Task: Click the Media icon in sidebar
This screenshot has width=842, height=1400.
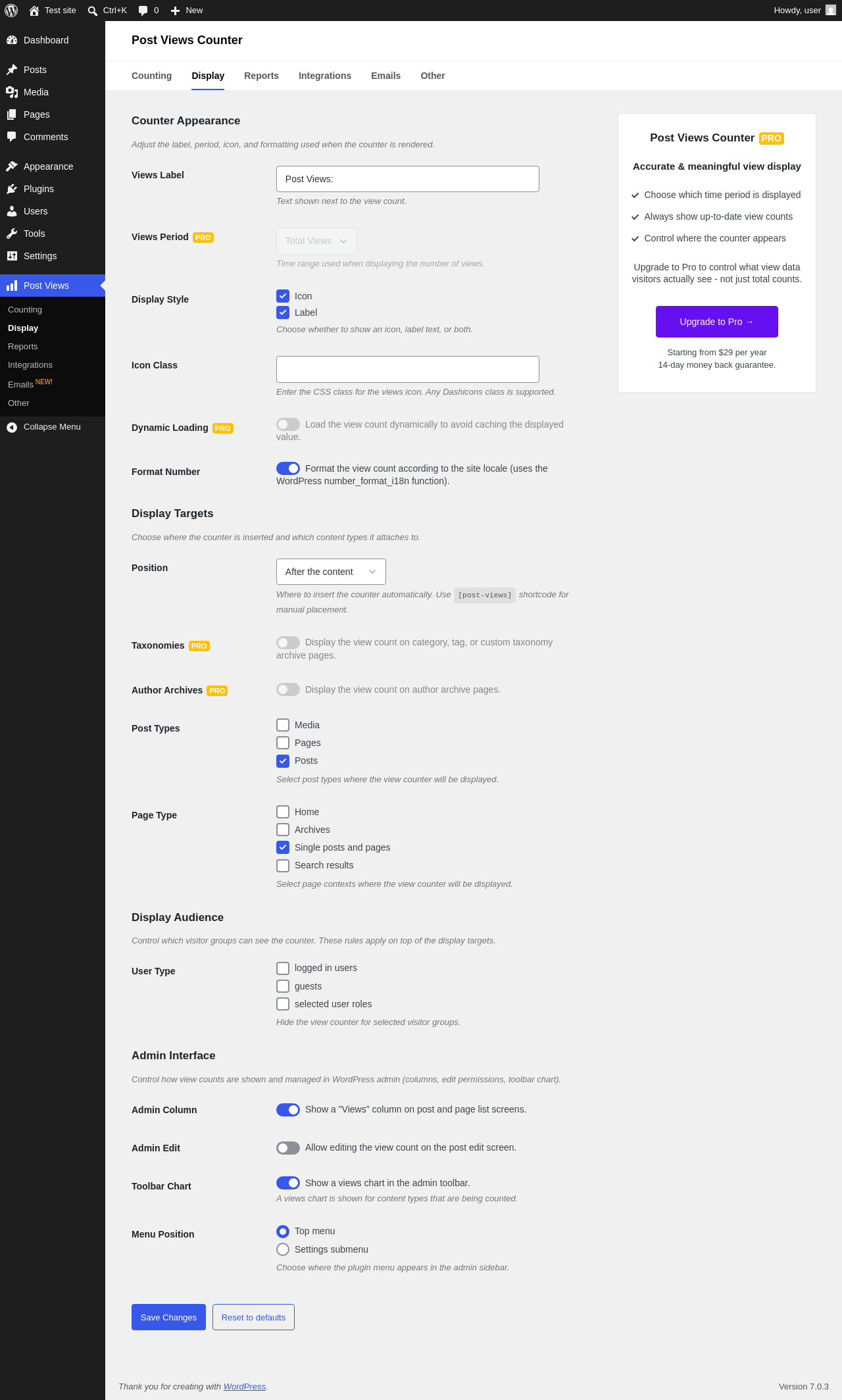Action: (x=12, y=92)
